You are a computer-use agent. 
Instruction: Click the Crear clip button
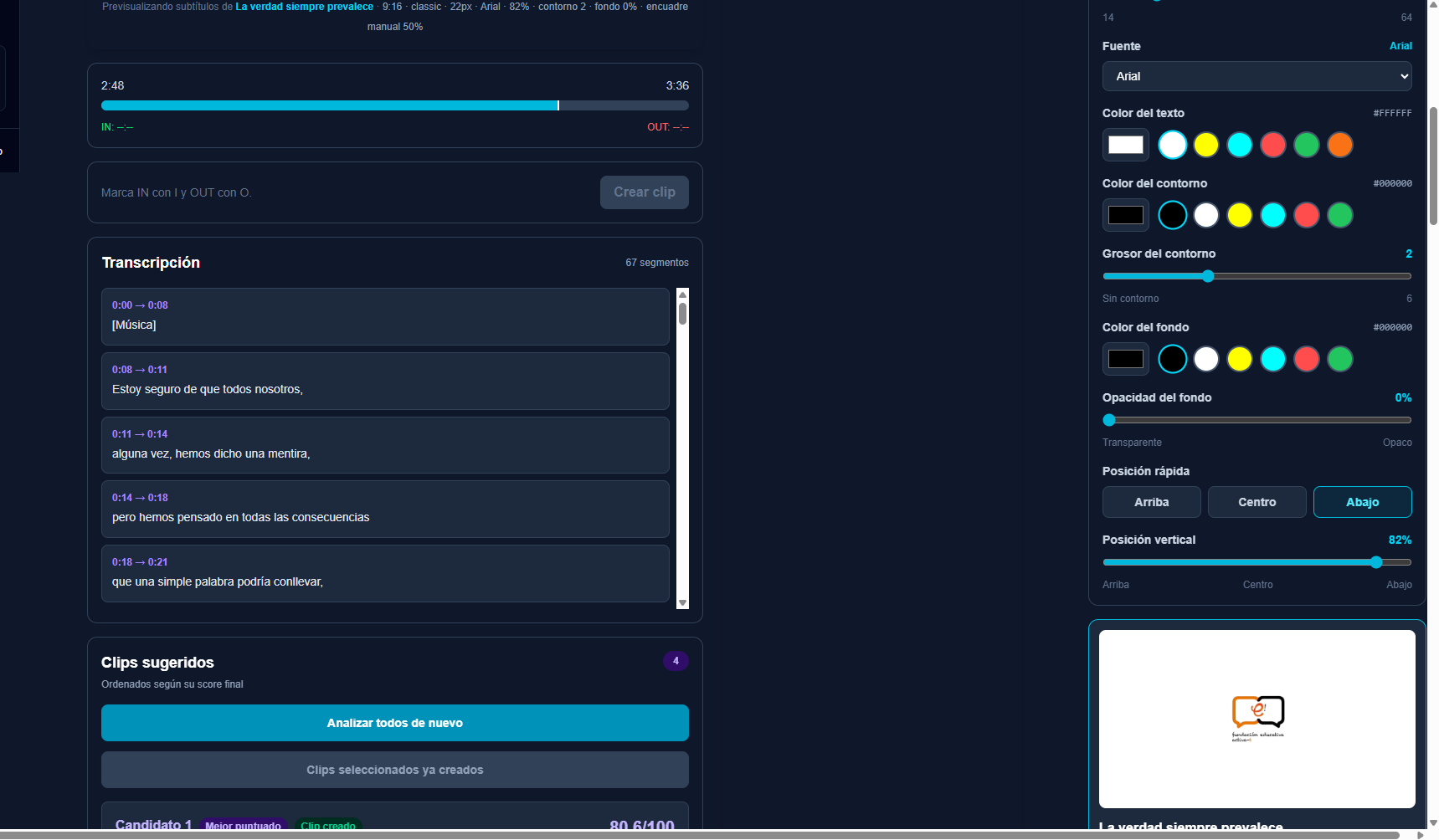[x=645, y=192]
